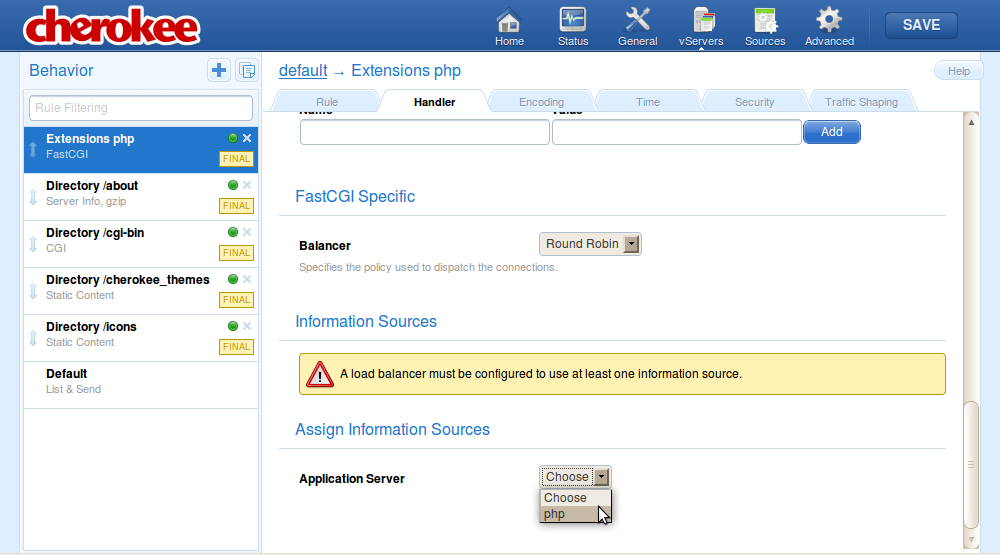Screen dimensions: 1000x555
Task: Toggle active state of Directory /cgi-bin rule
Action: click(233, 232)
